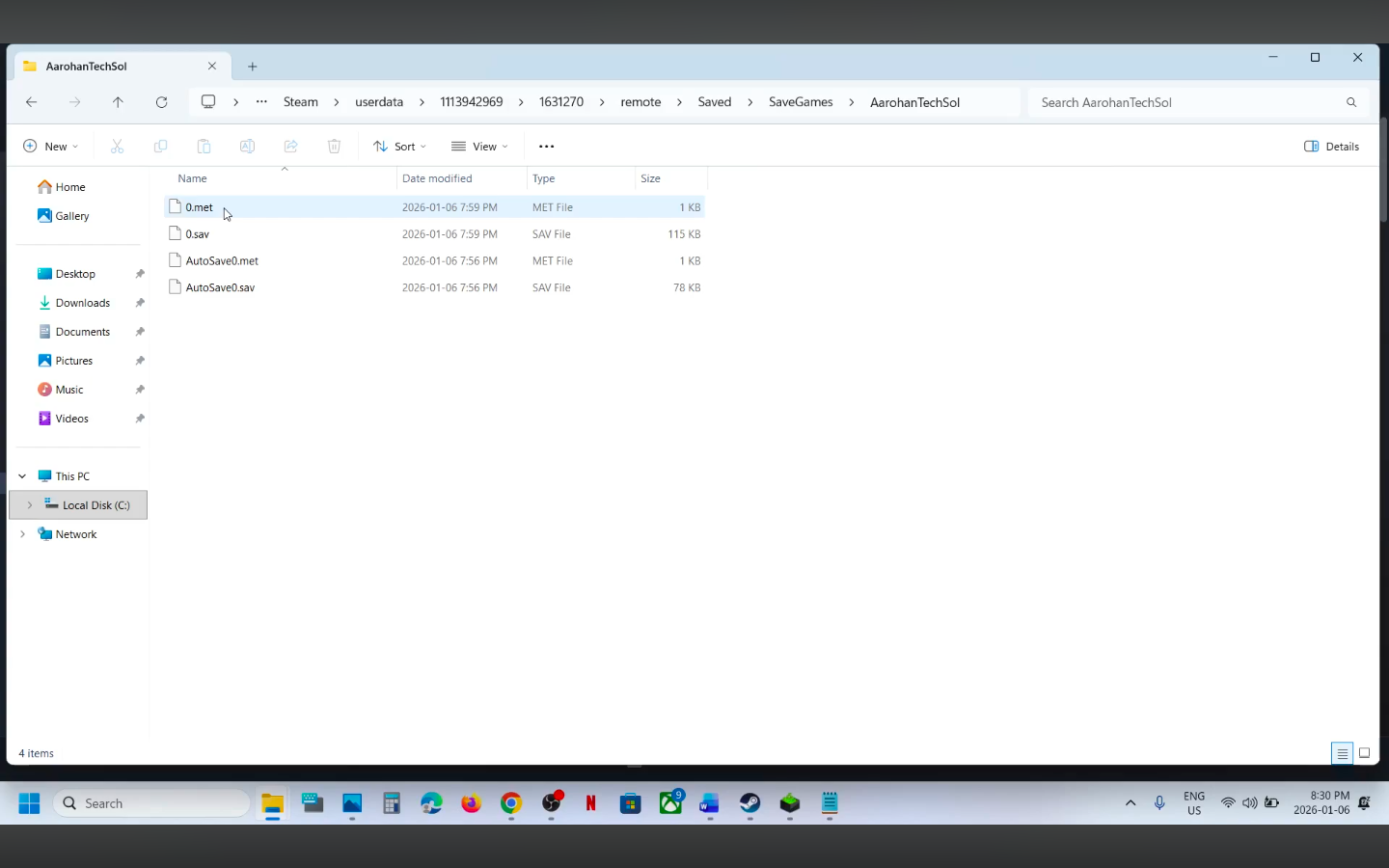The image size is (1389, 868).
Task: Click the Paste icon
Action: click(x=204, y=146)
